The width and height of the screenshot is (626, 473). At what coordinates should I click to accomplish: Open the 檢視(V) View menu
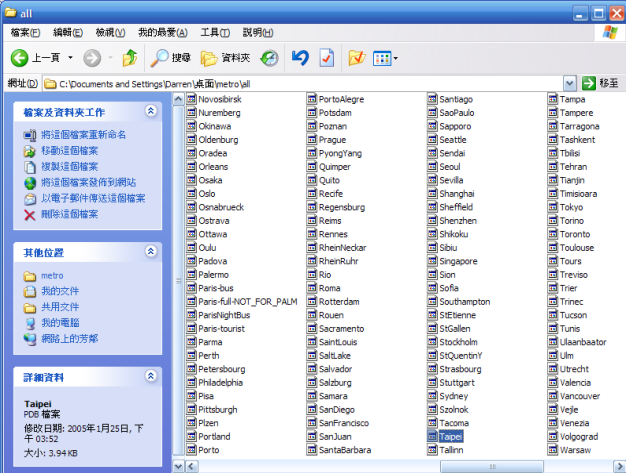110,33
